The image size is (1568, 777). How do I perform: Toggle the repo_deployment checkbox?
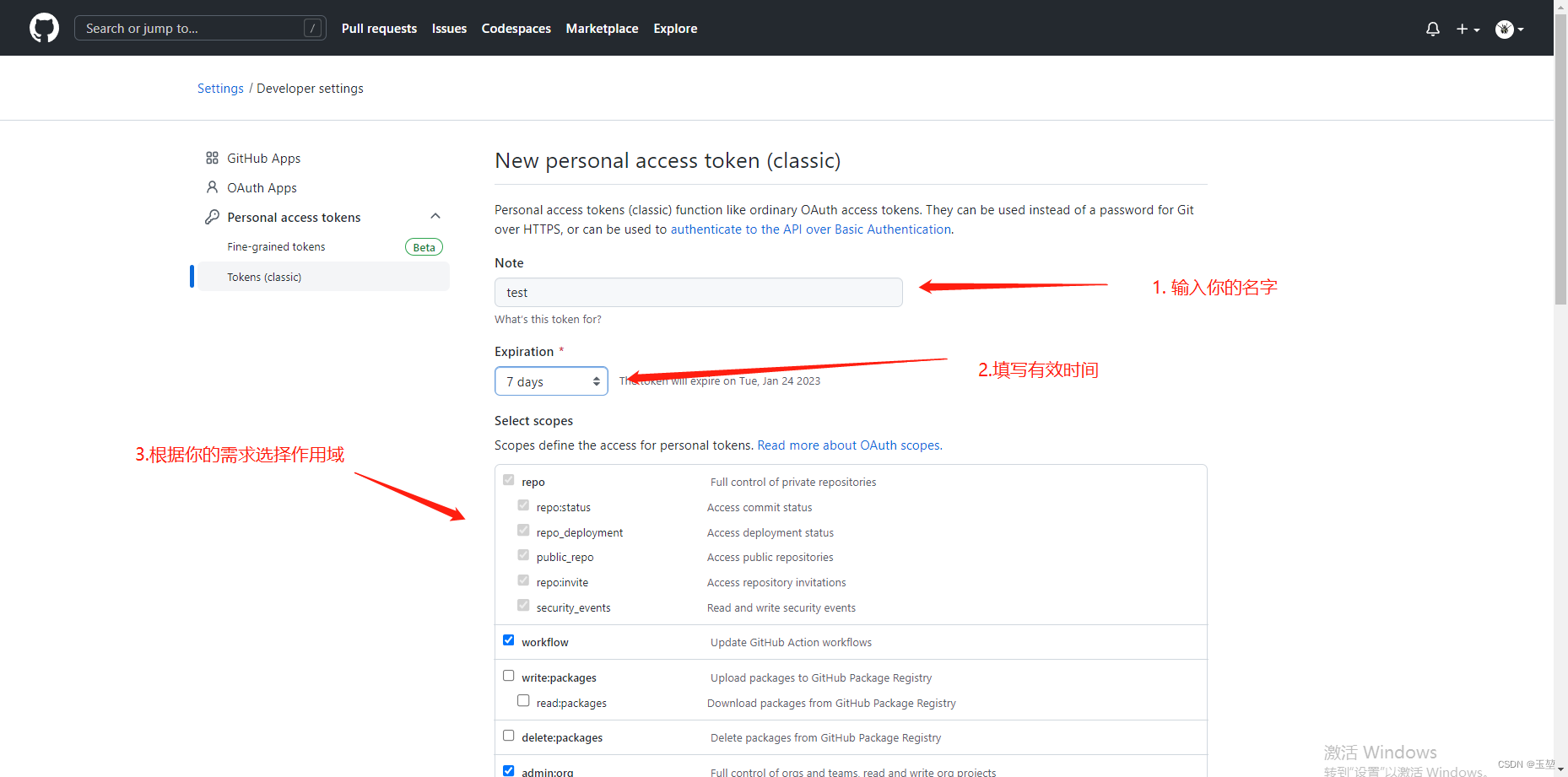click(x=523, y=531)
